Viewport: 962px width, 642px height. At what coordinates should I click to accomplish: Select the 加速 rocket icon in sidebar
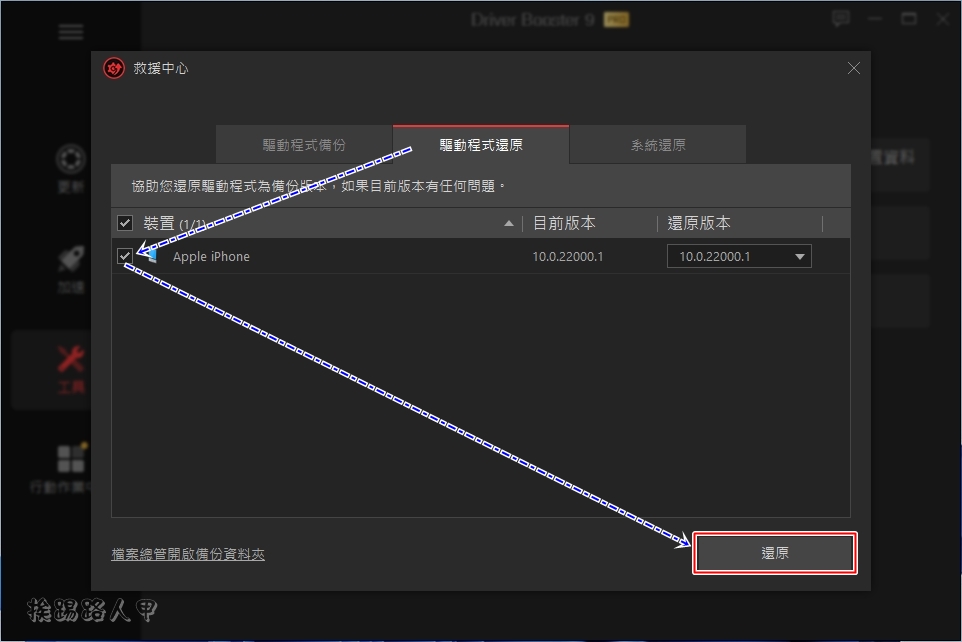click(x=70, y=255)
